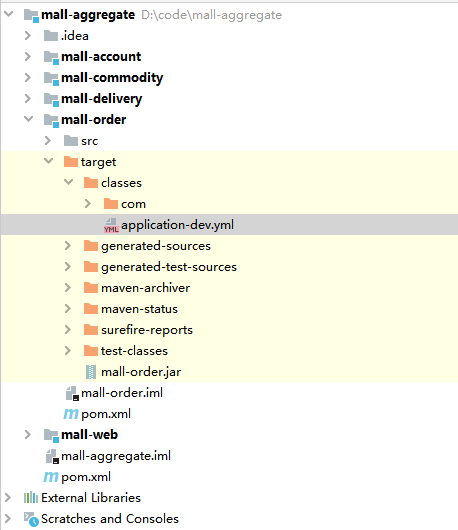Click the mall-account module folder icon
This screenshot has width=458, height=530.
coord(51,57)
